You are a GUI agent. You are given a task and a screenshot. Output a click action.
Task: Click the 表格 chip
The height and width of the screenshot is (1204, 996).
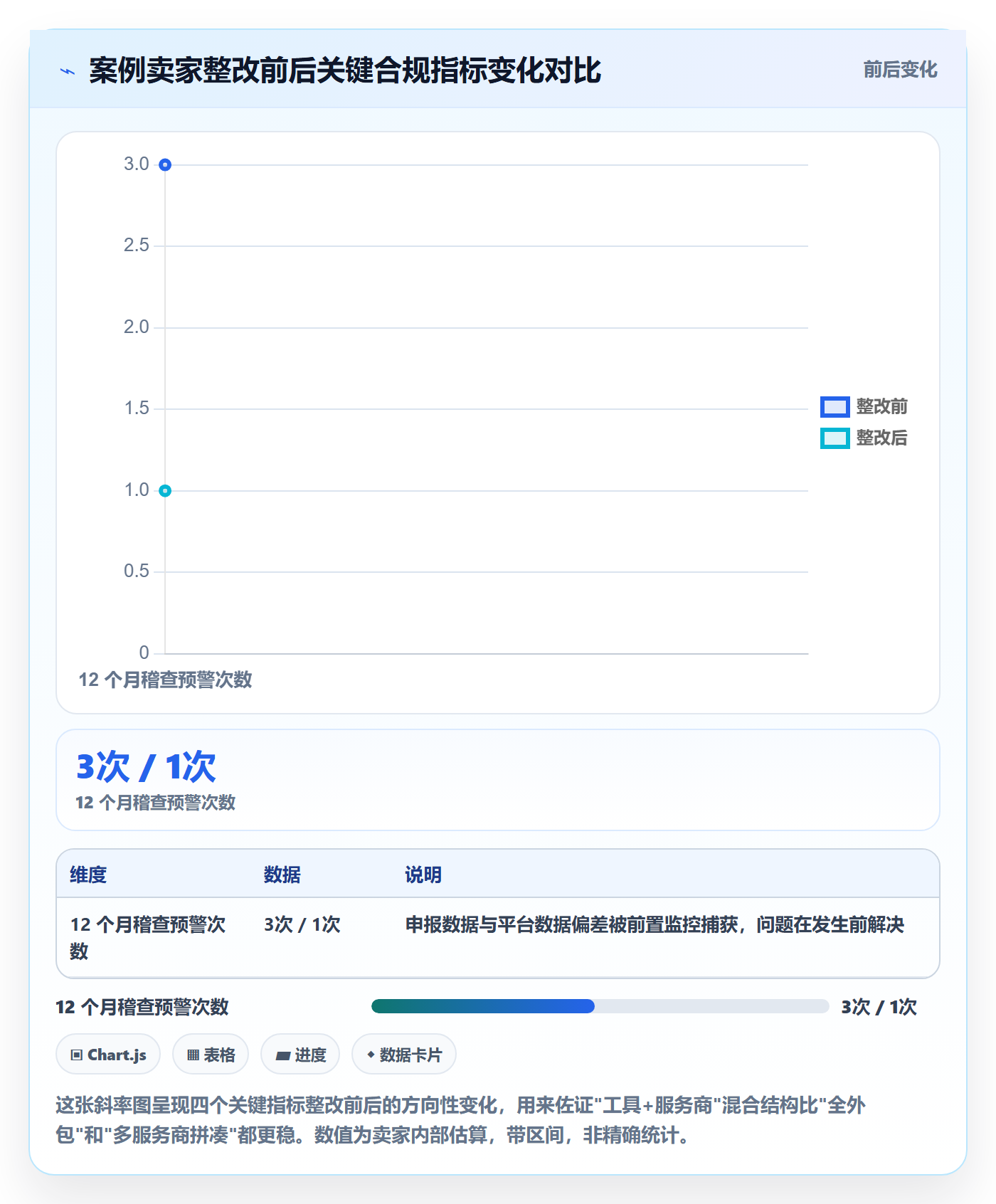(x=211, y=1055)
